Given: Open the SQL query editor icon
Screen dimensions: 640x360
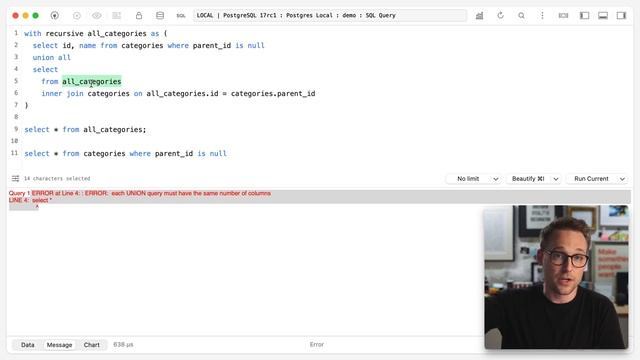Looking at the screenshot, I should [181, 16].
